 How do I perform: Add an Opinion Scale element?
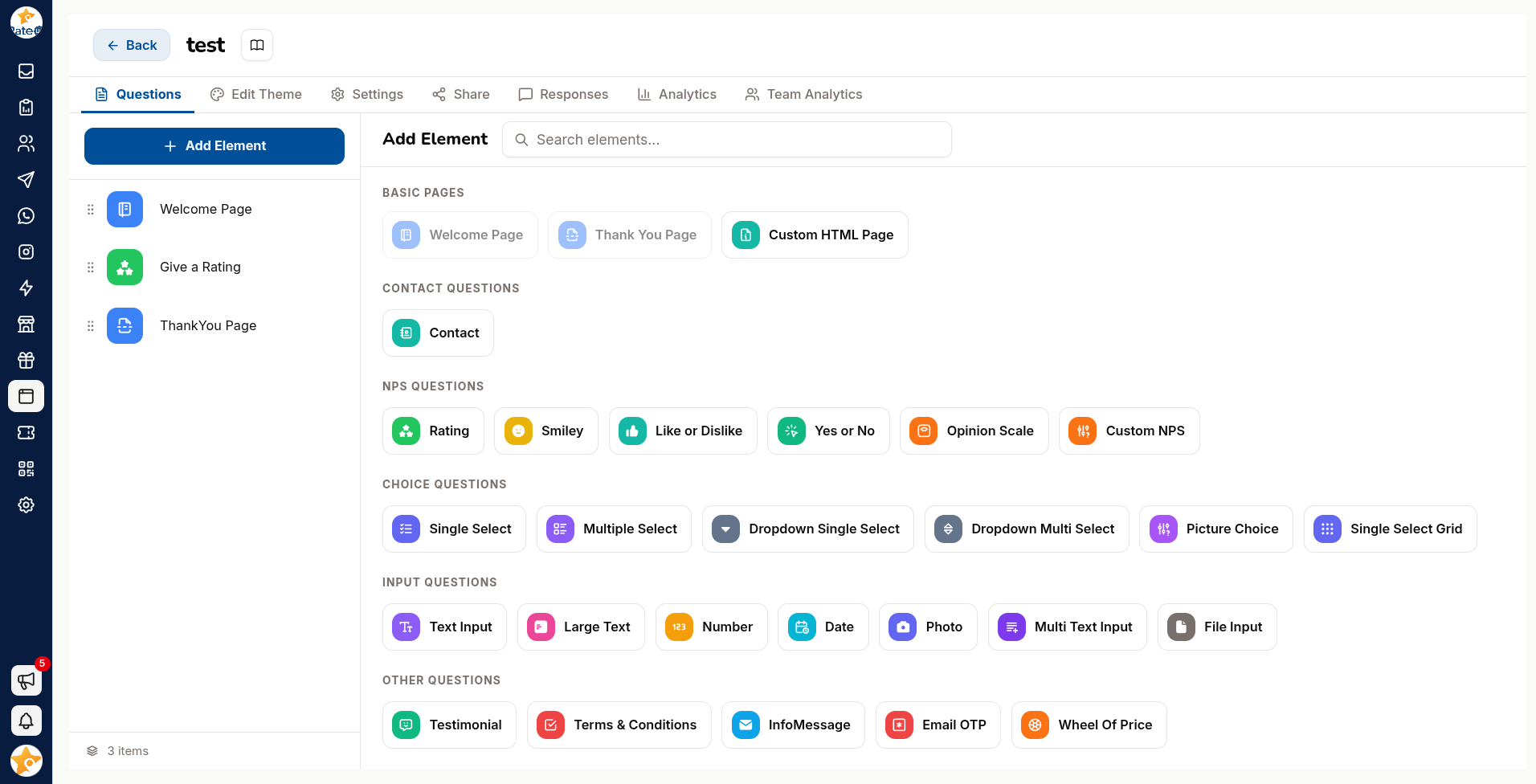[x=974, y=431]
